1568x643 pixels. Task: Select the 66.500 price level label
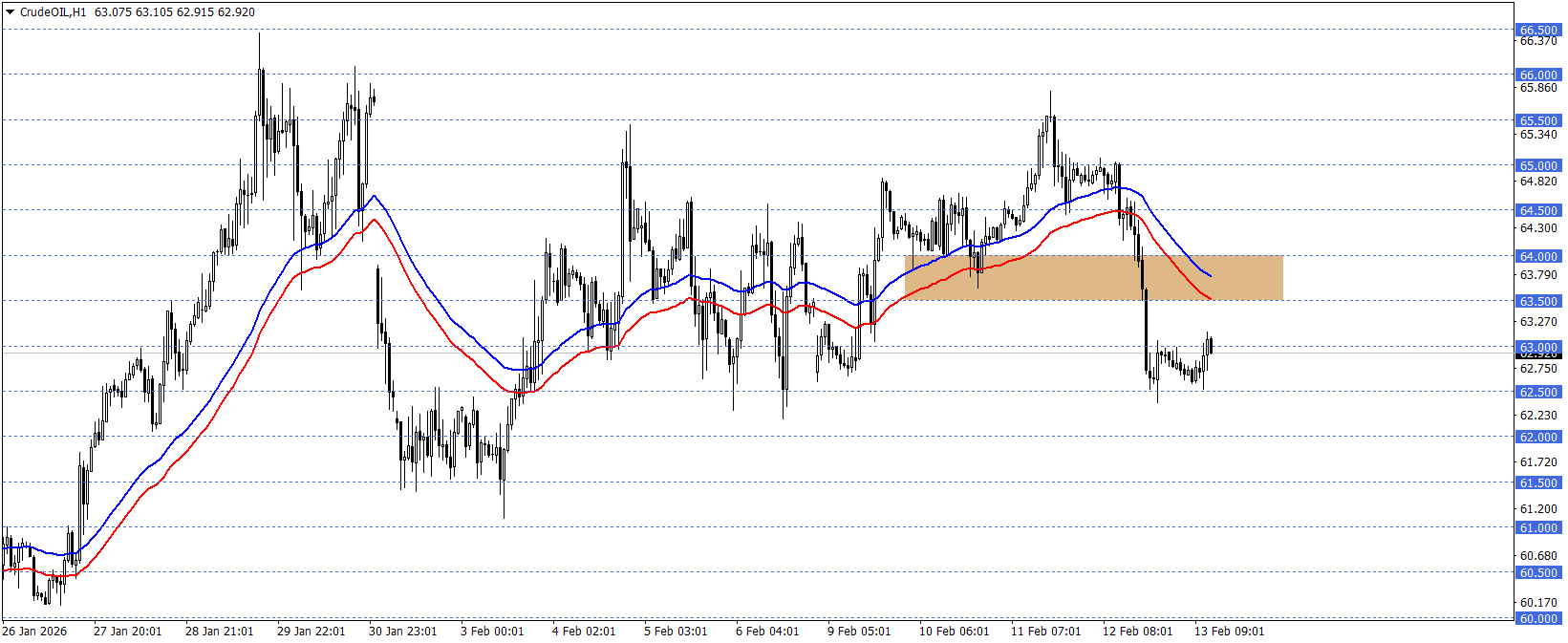point(1538,31)
